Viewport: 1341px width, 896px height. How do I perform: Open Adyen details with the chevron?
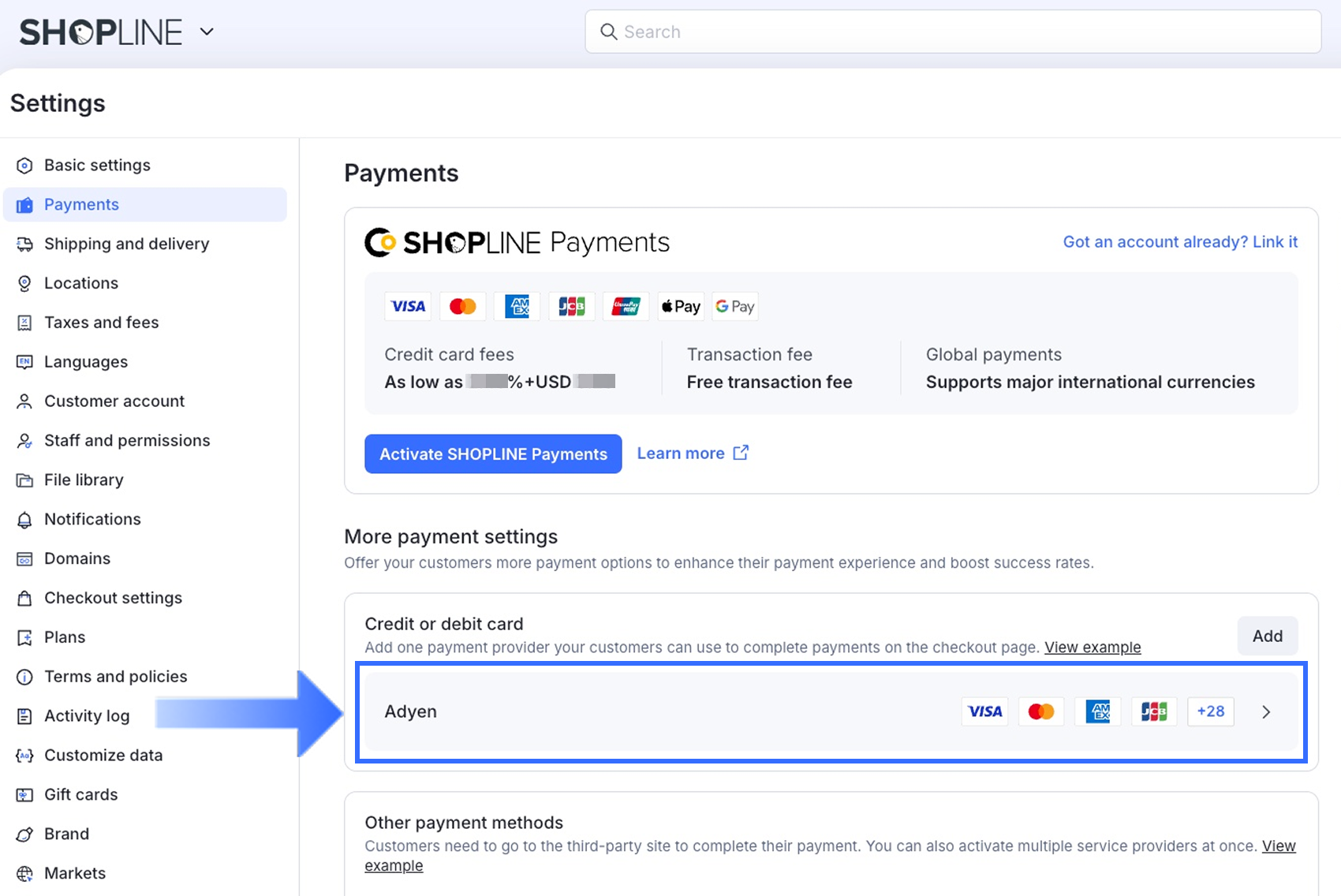1266,712
